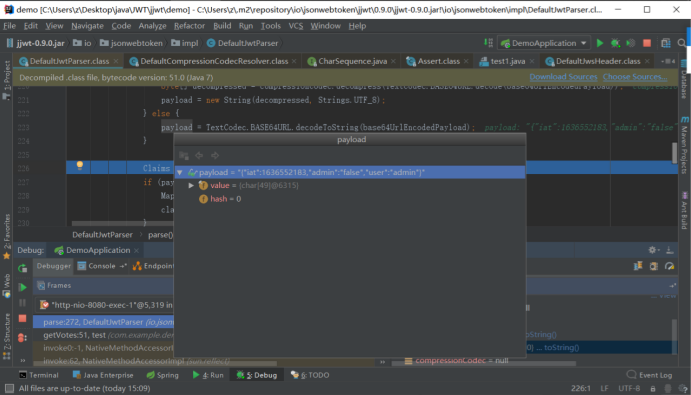Open DefaultJwsHeader.class tab

coord(598,61)
